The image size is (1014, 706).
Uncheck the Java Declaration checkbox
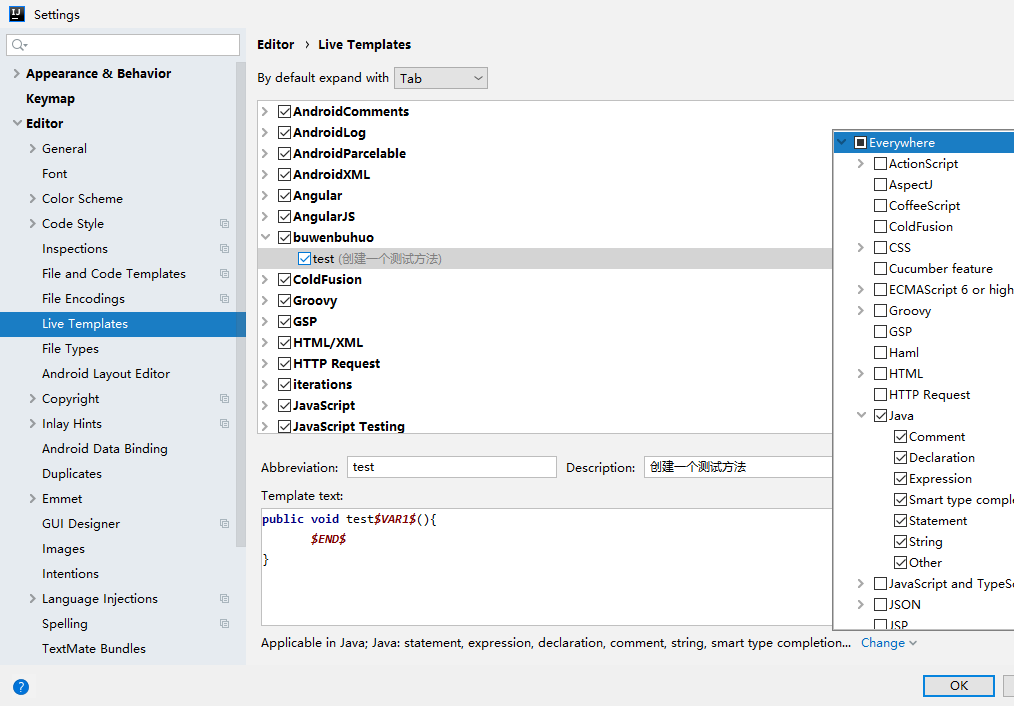tap(900, 458)
